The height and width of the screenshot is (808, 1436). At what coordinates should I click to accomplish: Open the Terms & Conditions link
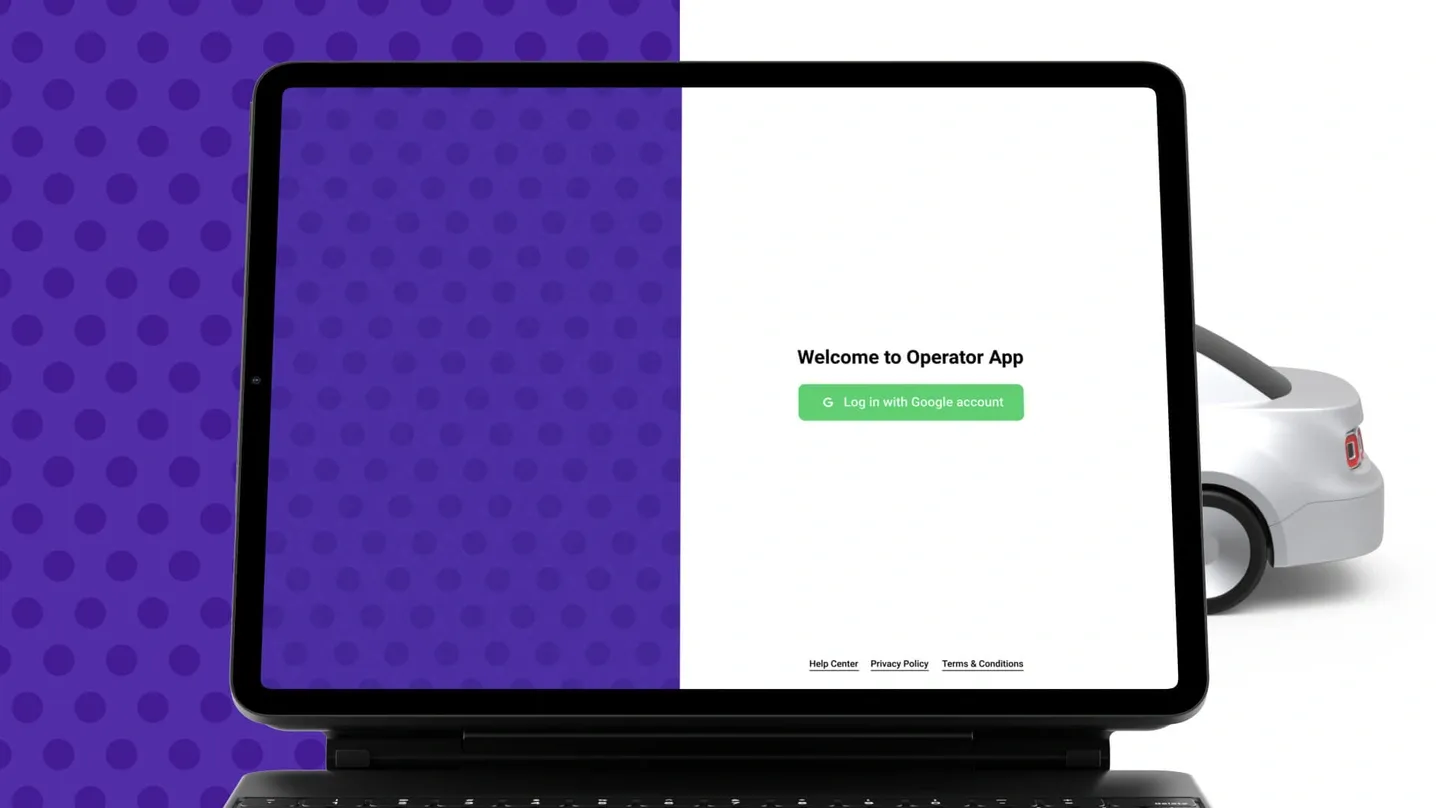point(982,664)
